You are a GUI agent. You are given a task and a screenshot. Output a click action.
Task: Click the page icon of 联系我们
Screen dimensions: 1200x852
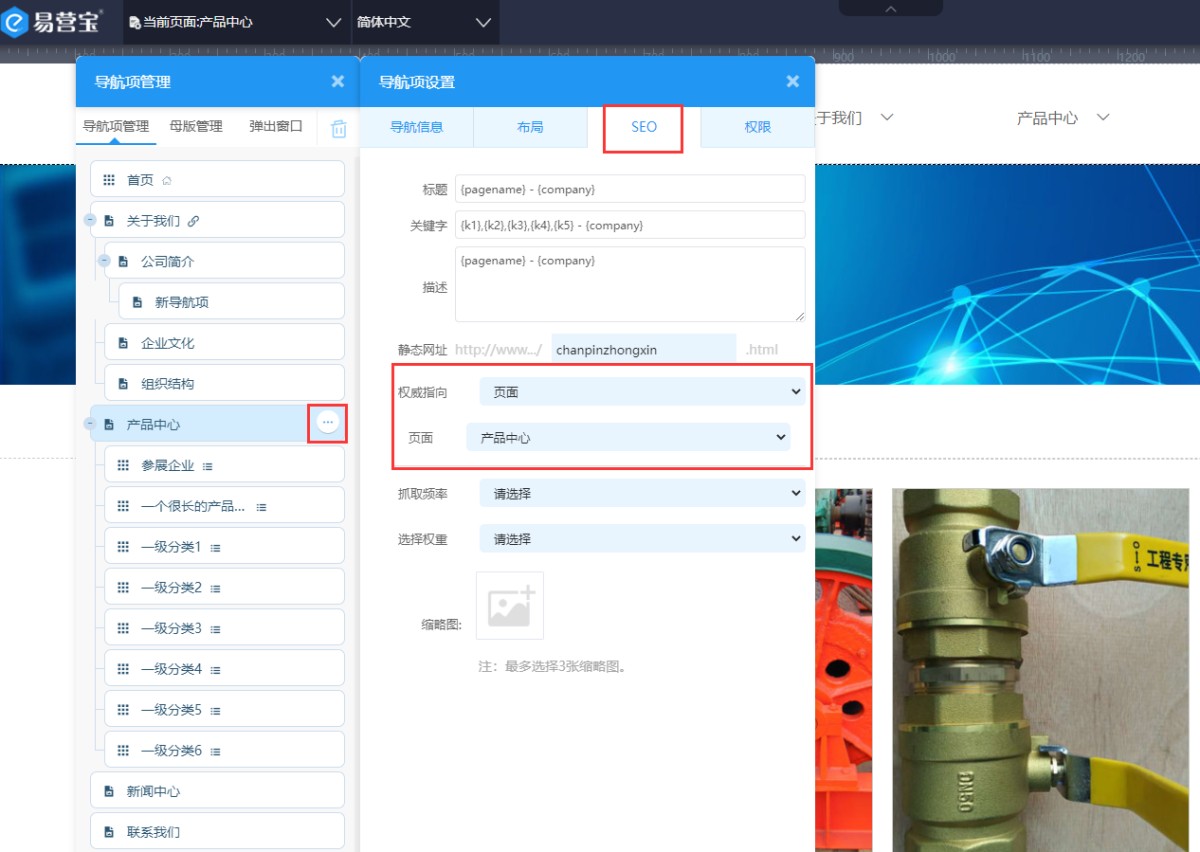coord(109,832)
